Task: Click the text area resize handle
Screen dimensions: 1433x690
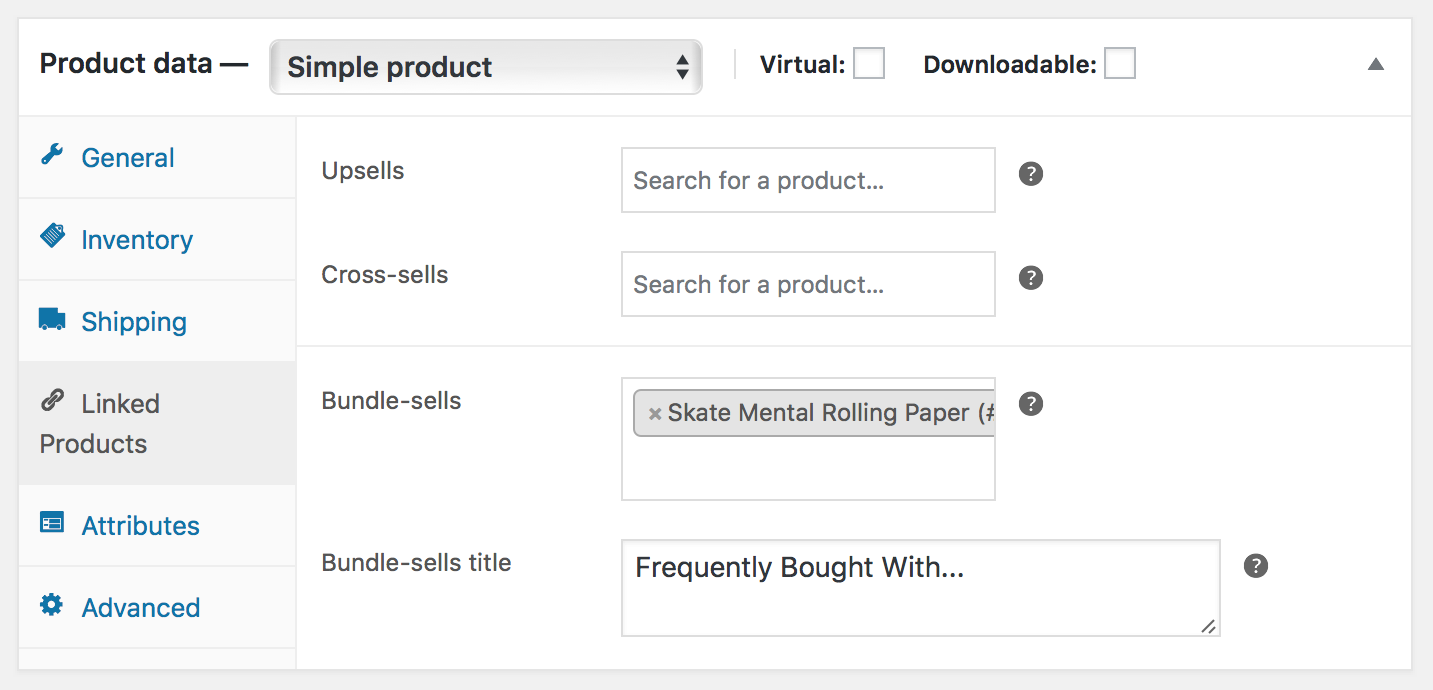Action: 1209,626
